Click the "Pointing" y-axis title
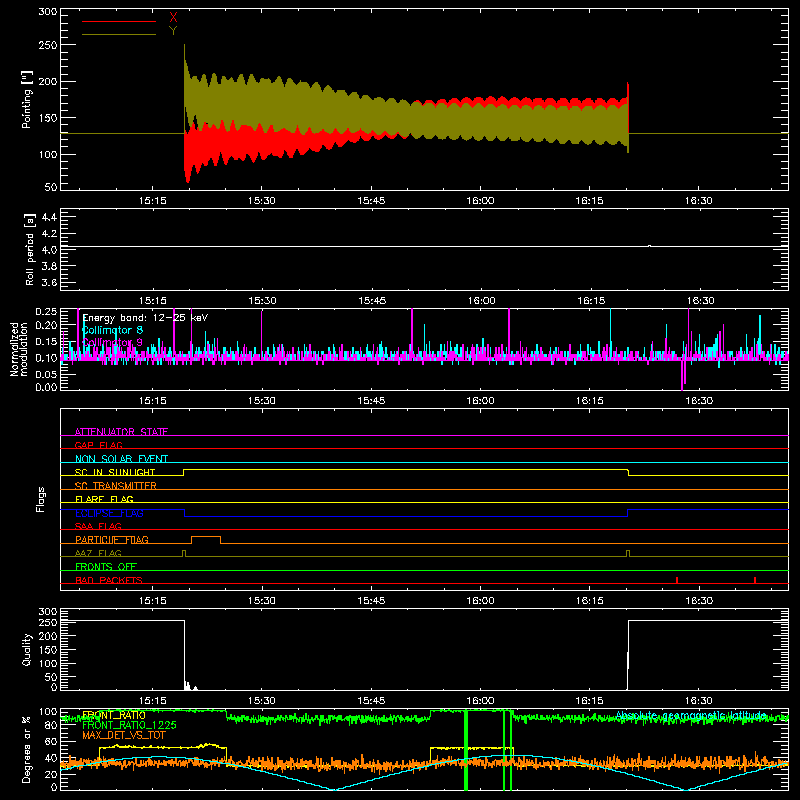 coord(27,99)
